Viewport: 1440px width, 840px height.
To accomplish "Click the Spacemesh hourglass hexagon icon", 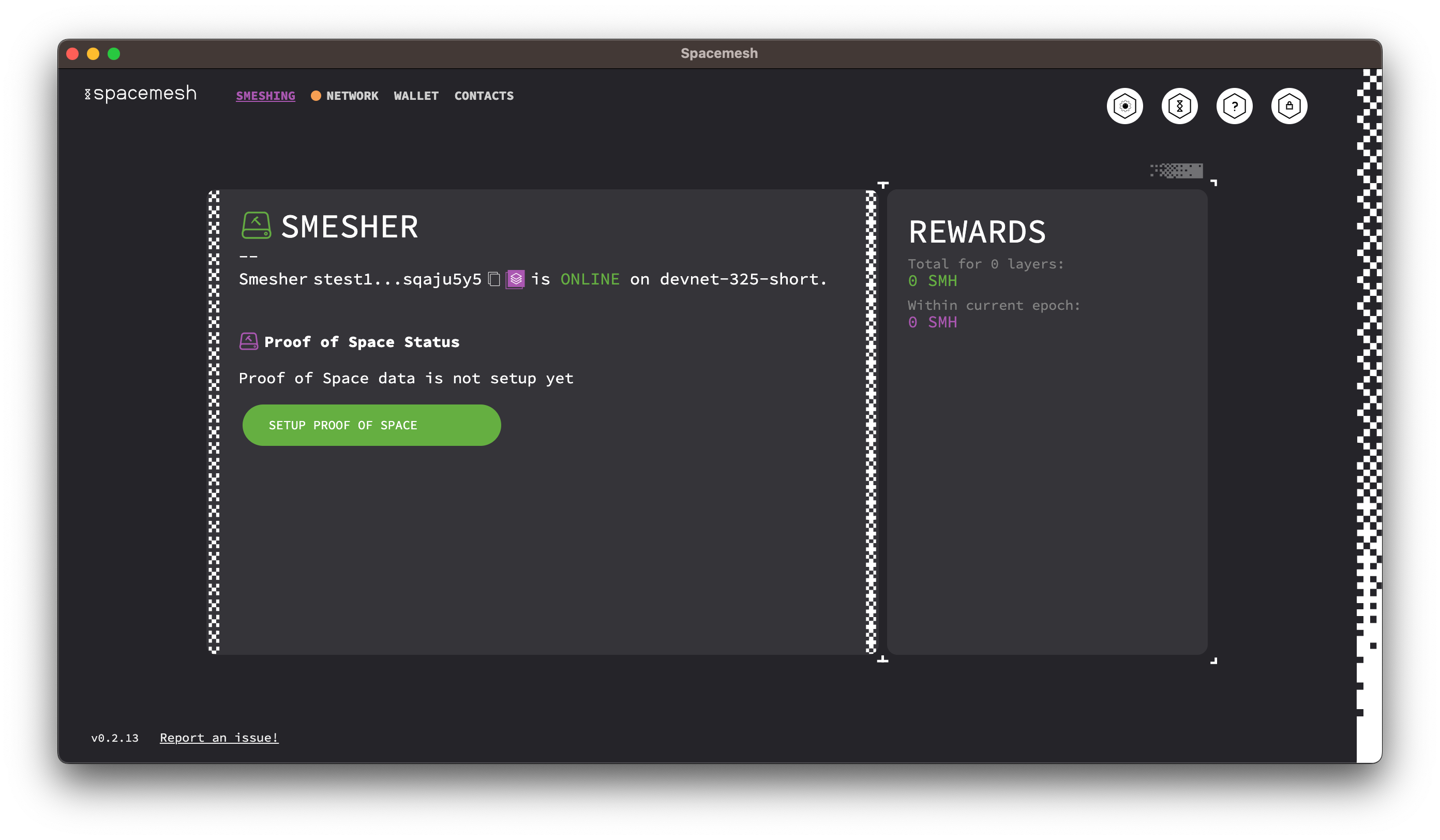I will pyautogui.click(x=1179, y=106).
